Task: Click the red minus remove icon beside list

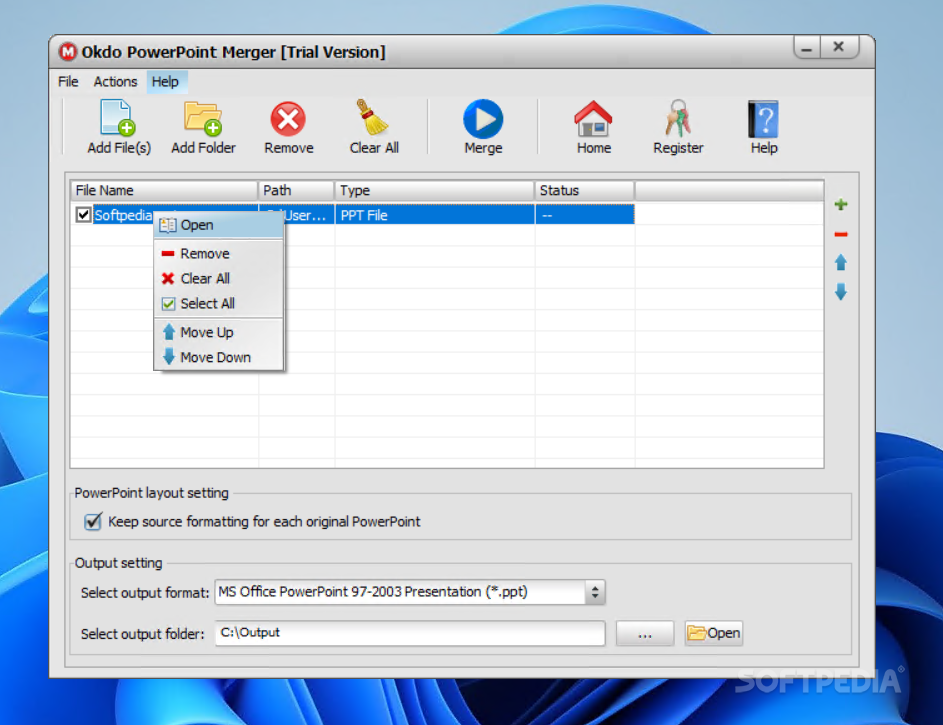Action: pos(841,234)
